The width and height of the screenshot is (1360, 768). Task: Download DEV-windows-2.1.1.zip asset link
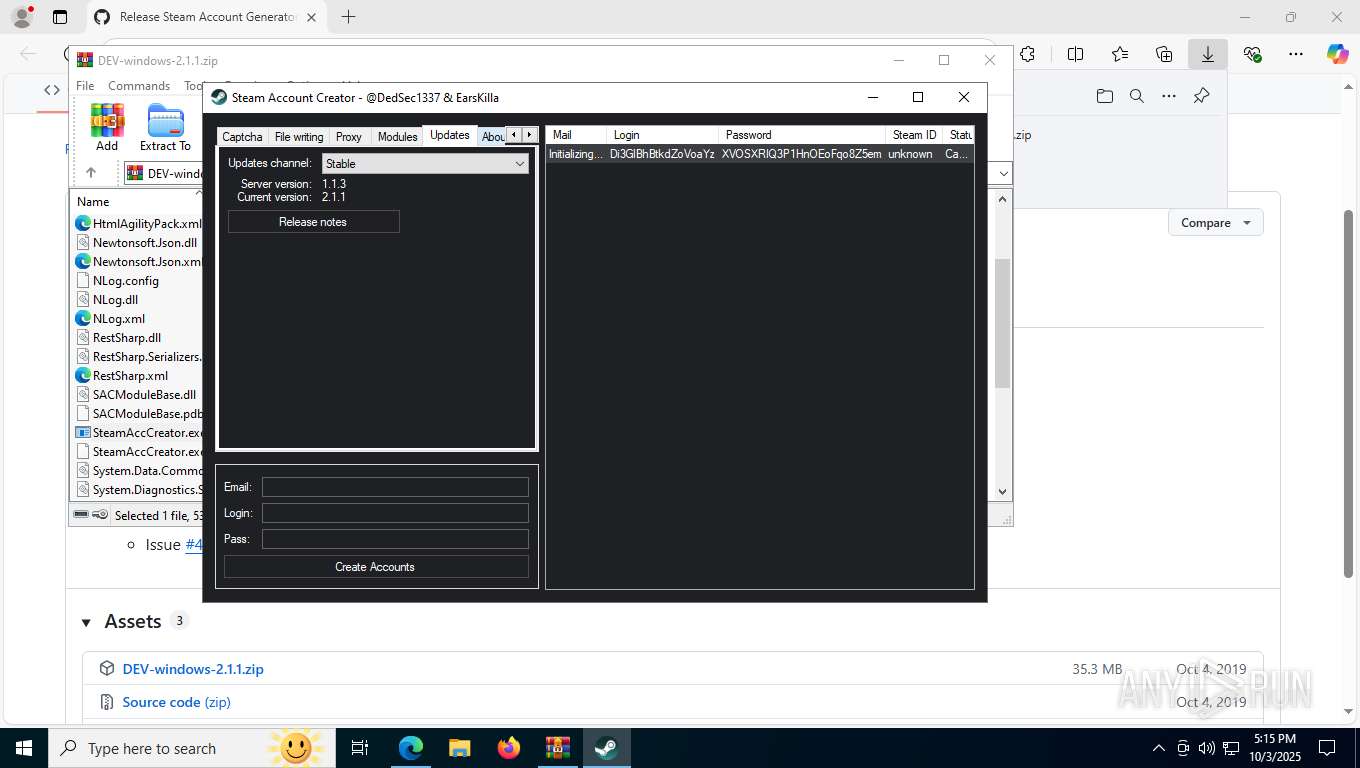193,669
